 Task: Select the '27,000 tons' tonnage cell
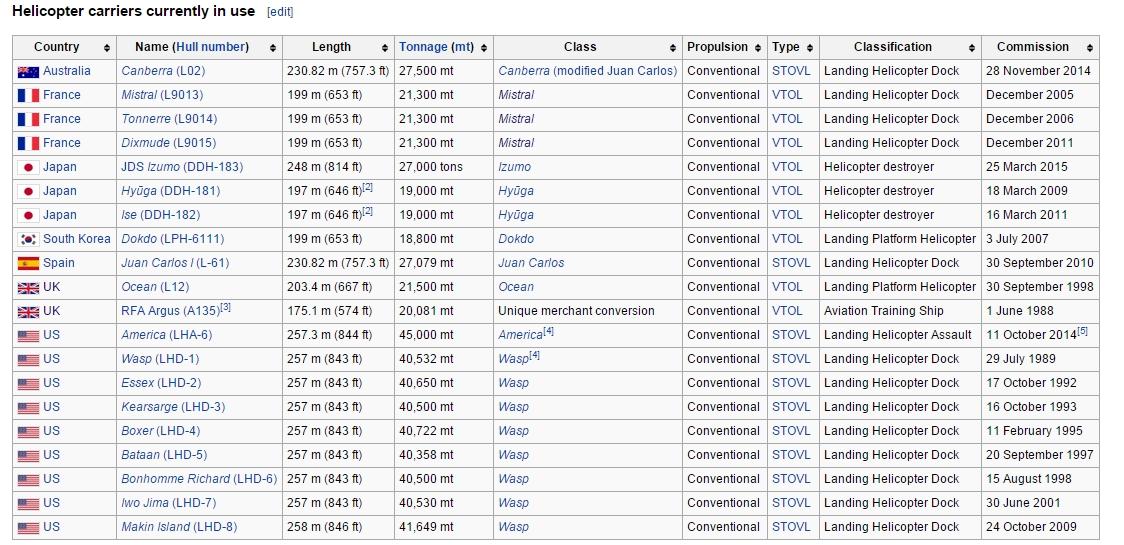pyautogui.click(x=444, y=167)
